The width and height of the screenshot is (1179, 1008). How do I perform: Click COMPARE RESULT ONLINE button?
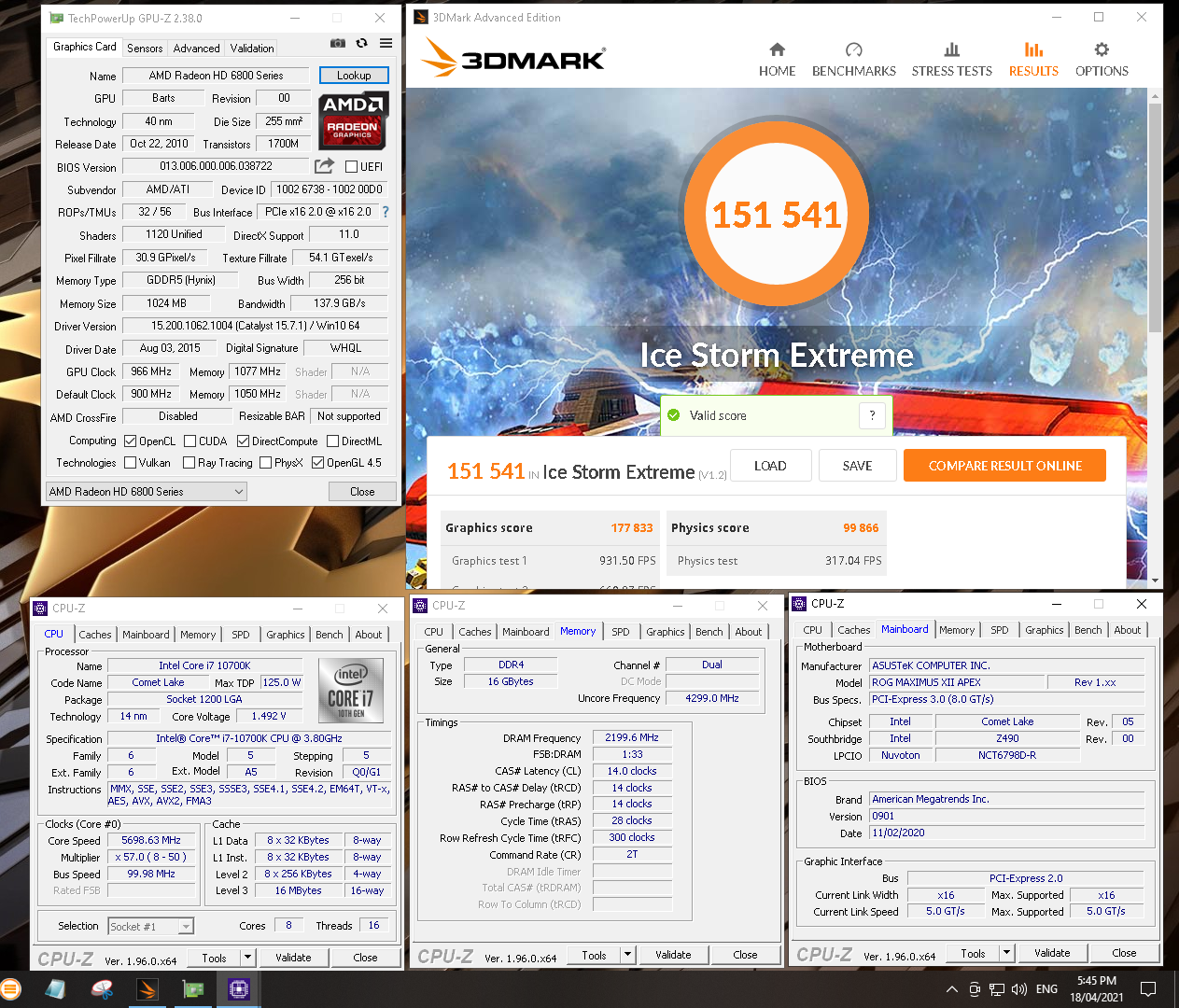pyautogui.click(x=1004, y=466)
